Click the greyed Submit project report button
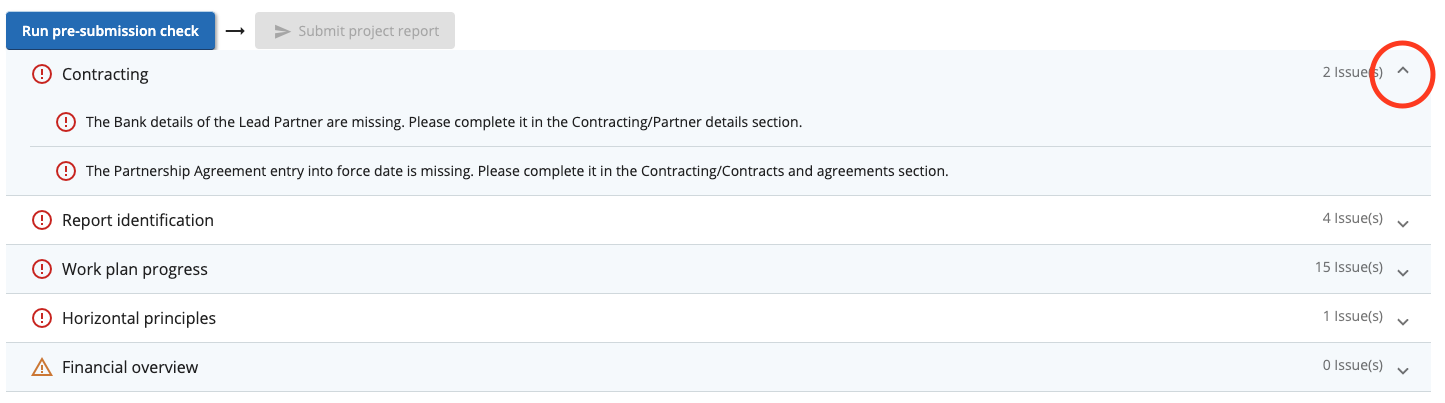 [x=355, y=31]
